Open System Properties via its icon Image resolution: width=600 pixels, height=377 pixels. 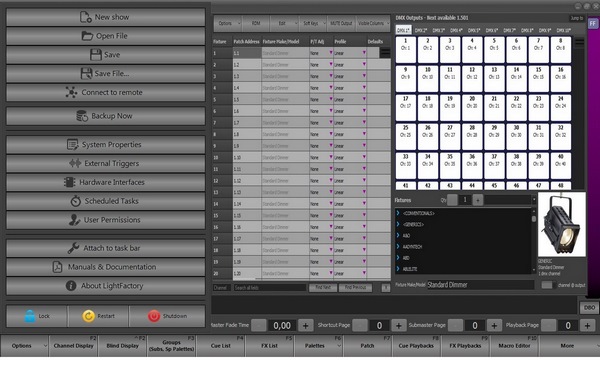(x=72, y=145)
